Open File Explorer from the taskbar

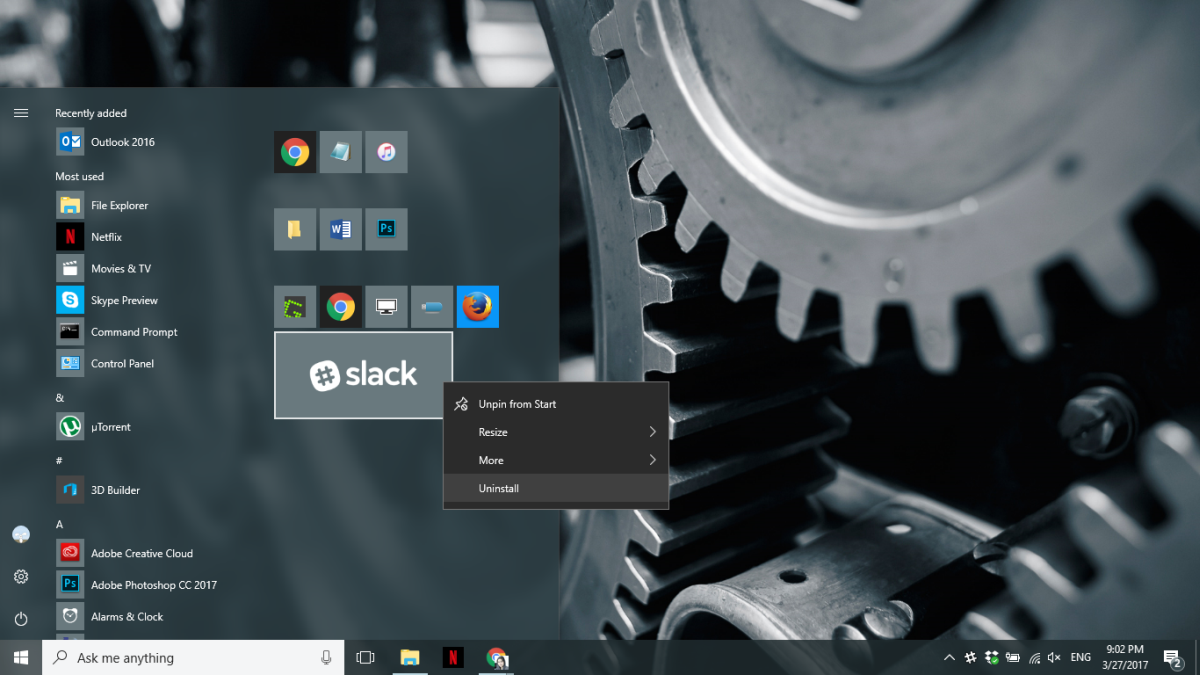pos(410,658)
